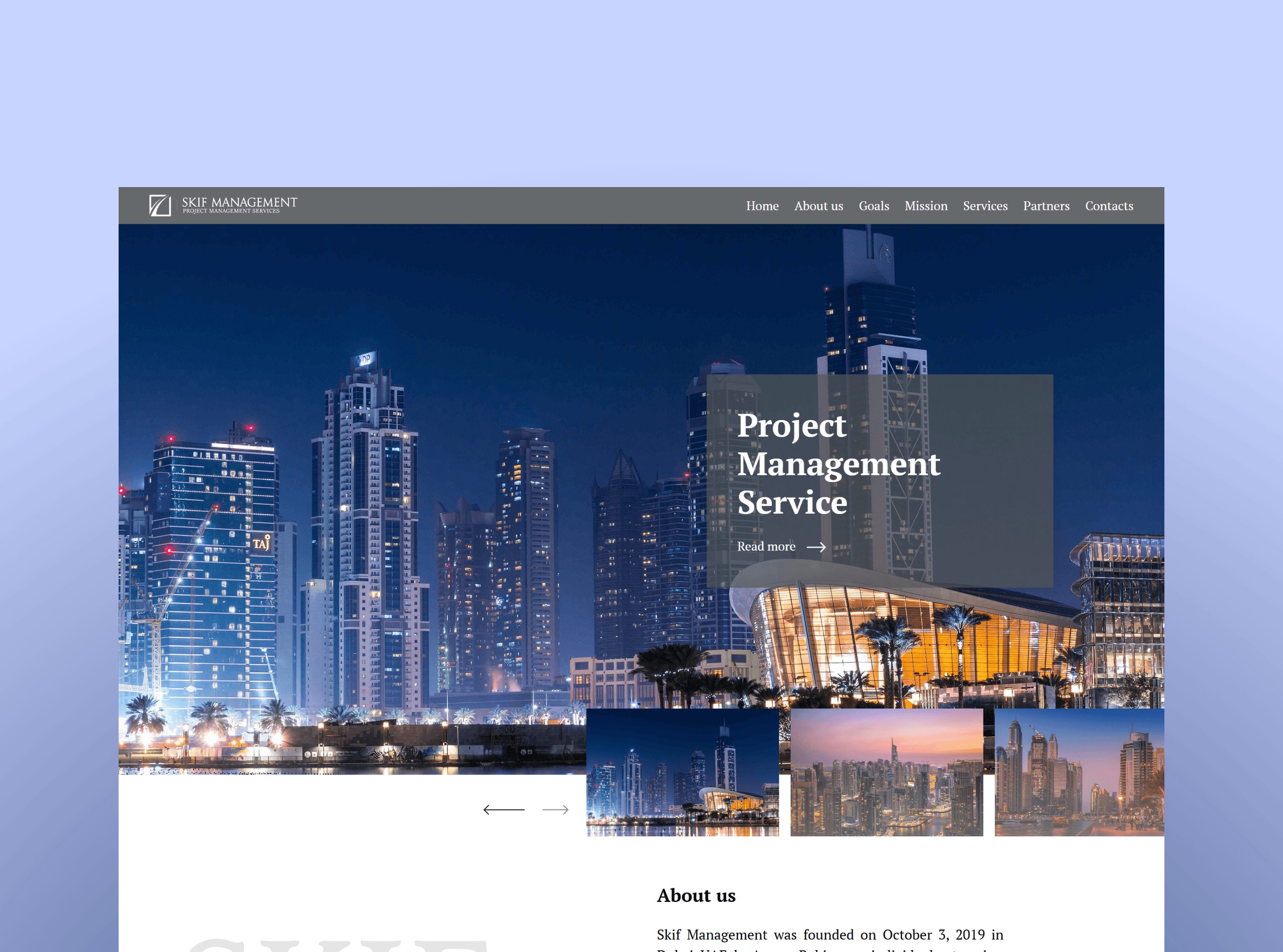Click the Project Management Service heading
1283x952 pixels.
[x=838, y=463]
